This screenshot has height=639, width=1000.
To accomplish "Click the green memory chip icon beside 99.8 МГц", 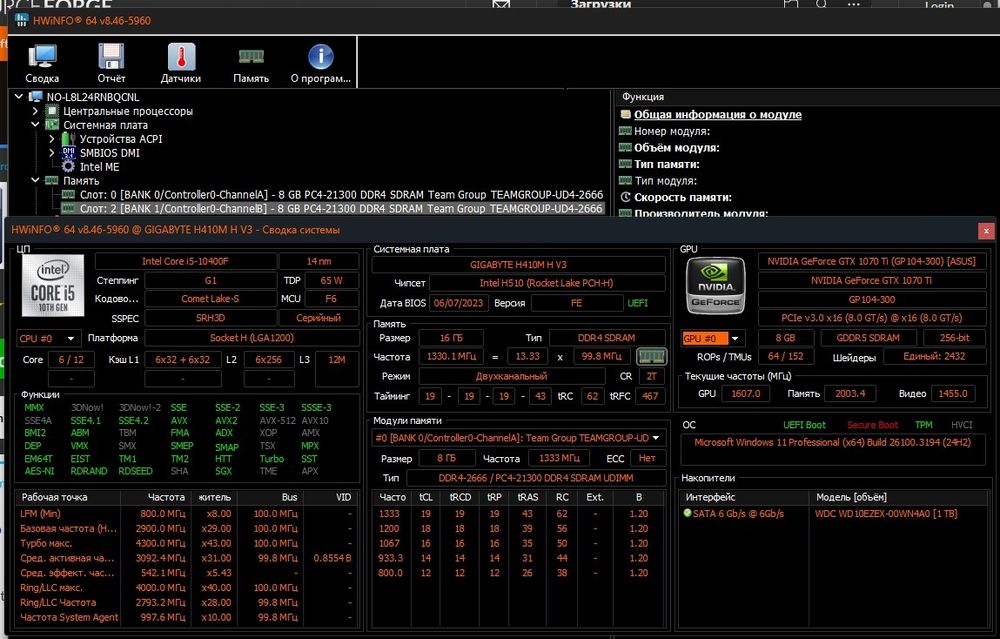I will pyautogui.click(x=651, y=356).
